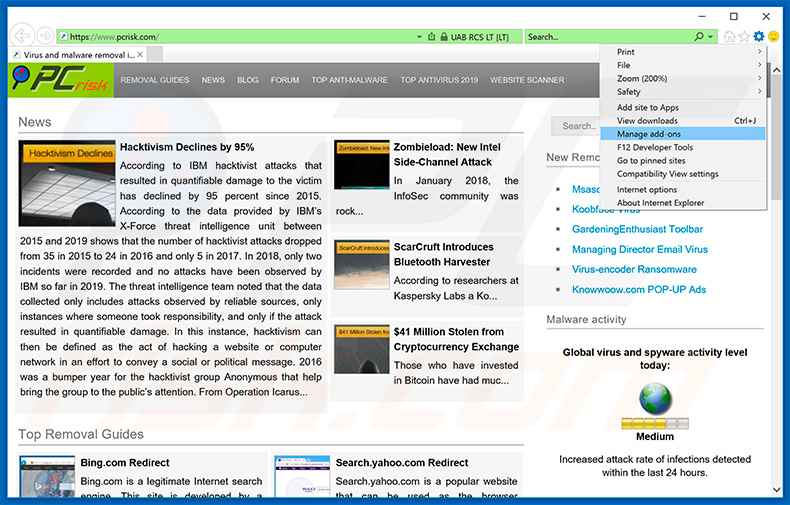Click the Hacktivism Declines thumbnail image

(67, 183)
